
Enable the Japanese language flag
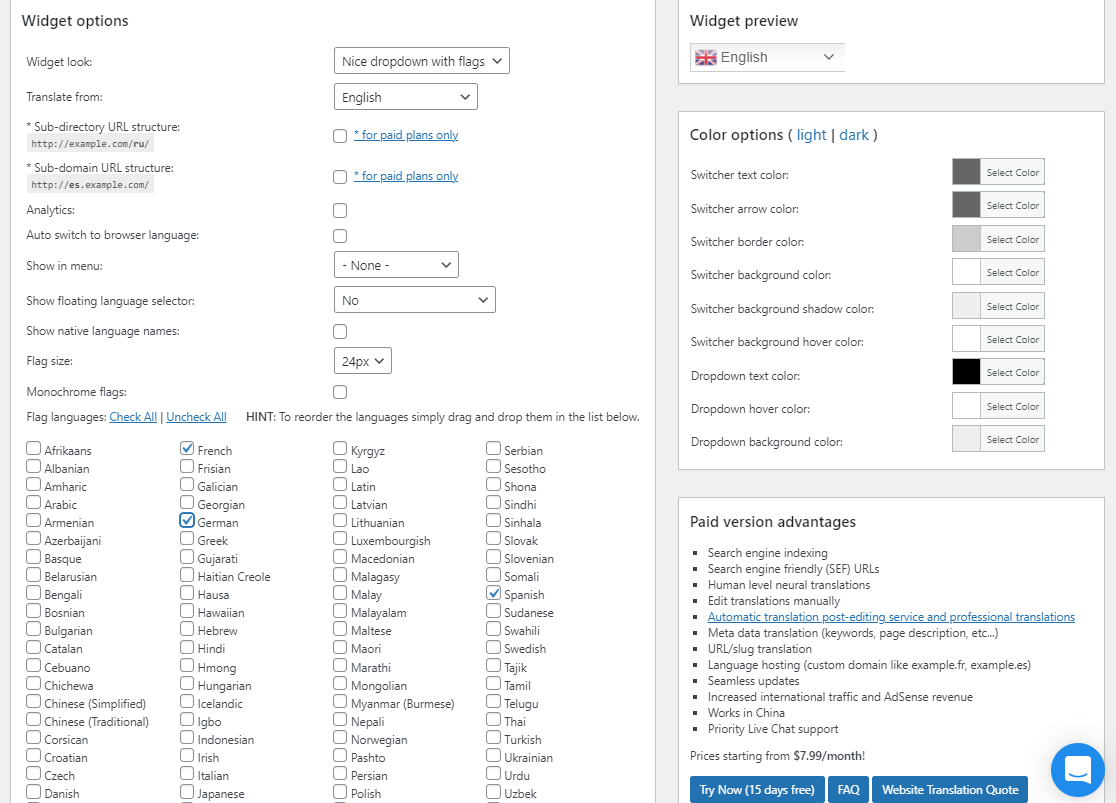186,793
